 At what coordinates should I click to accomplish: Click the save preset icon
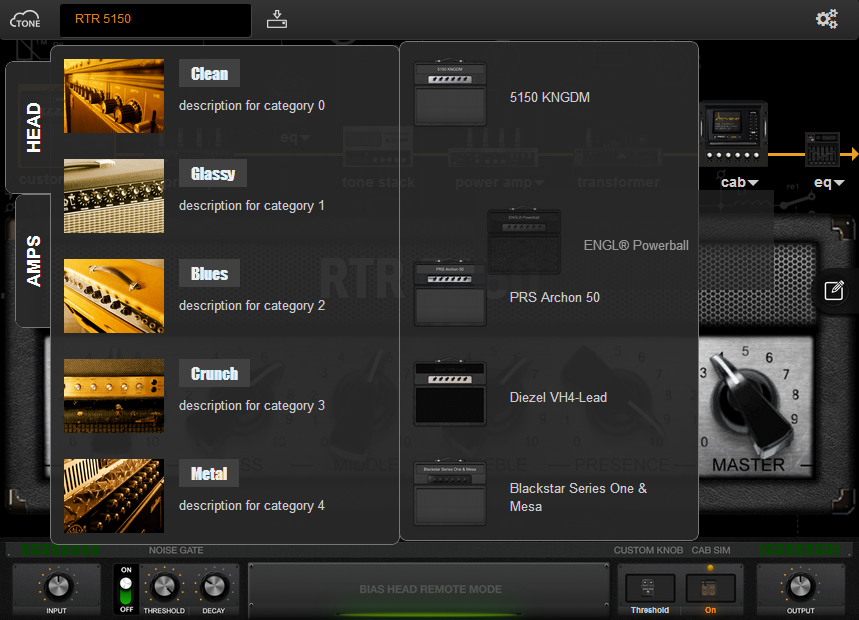[277, 19]
